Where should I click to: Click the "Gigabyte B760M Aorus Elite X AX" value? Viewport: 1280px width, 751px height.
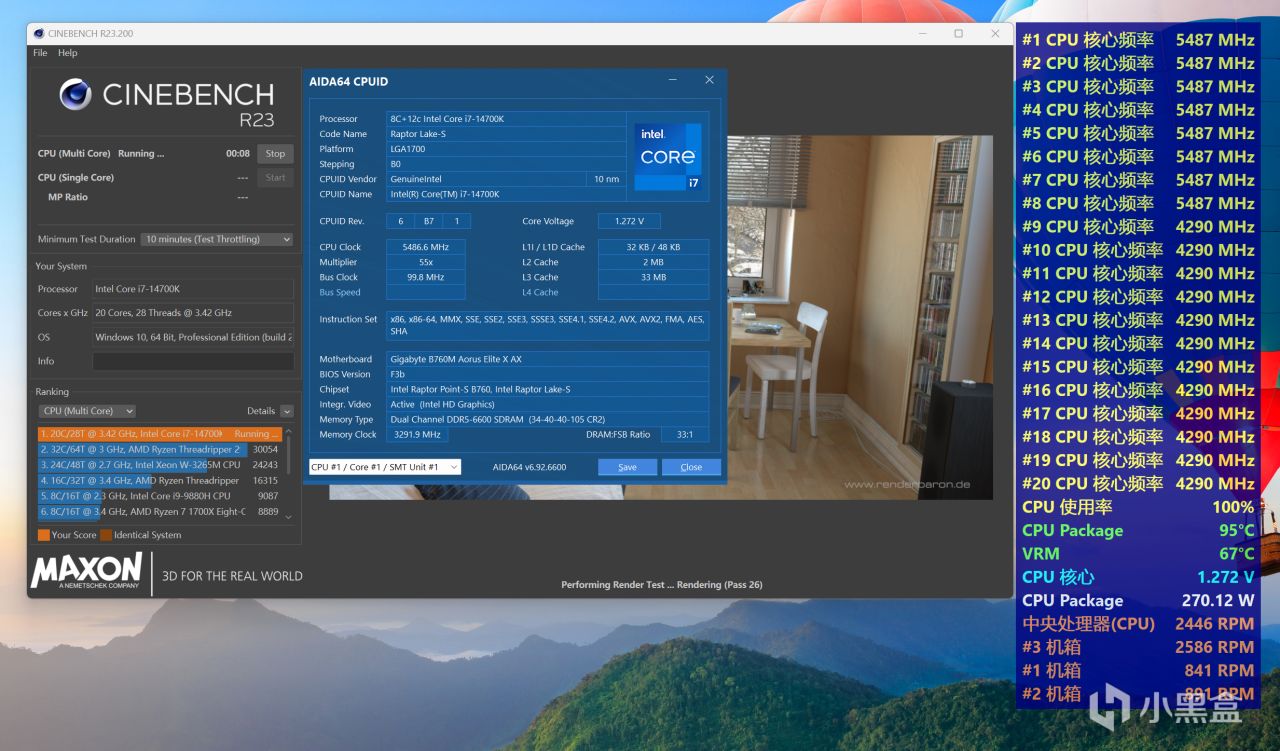coord(548,359)
